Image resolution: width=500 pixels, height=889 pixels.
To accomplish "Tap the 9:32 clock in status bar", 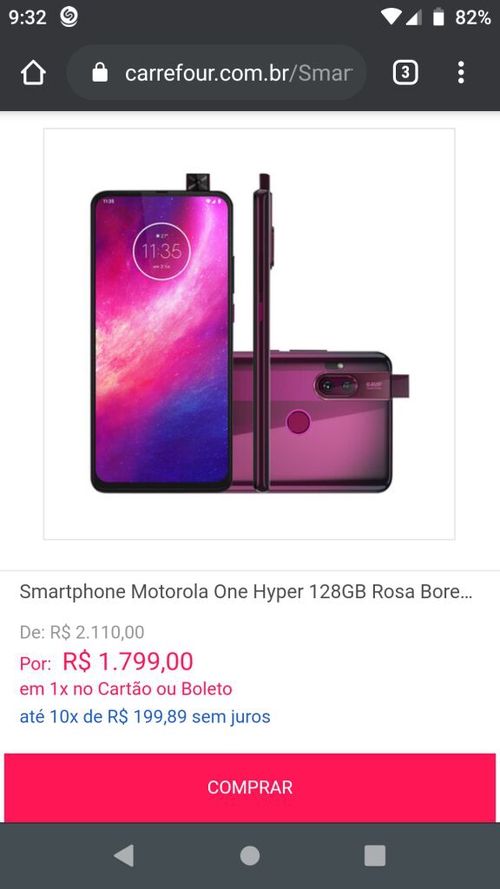I will coord(27,18).
